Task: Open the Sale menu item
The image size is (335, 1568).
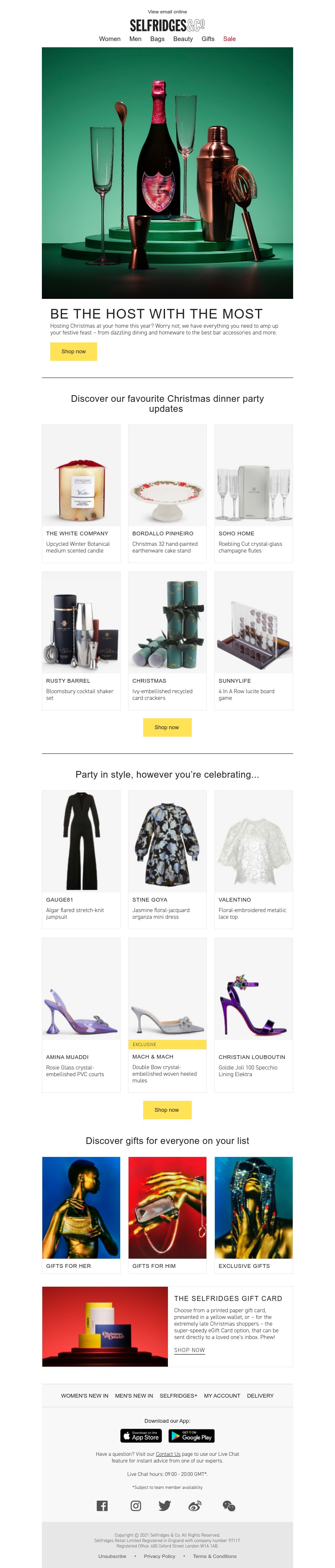Action: tap(229, 39)
